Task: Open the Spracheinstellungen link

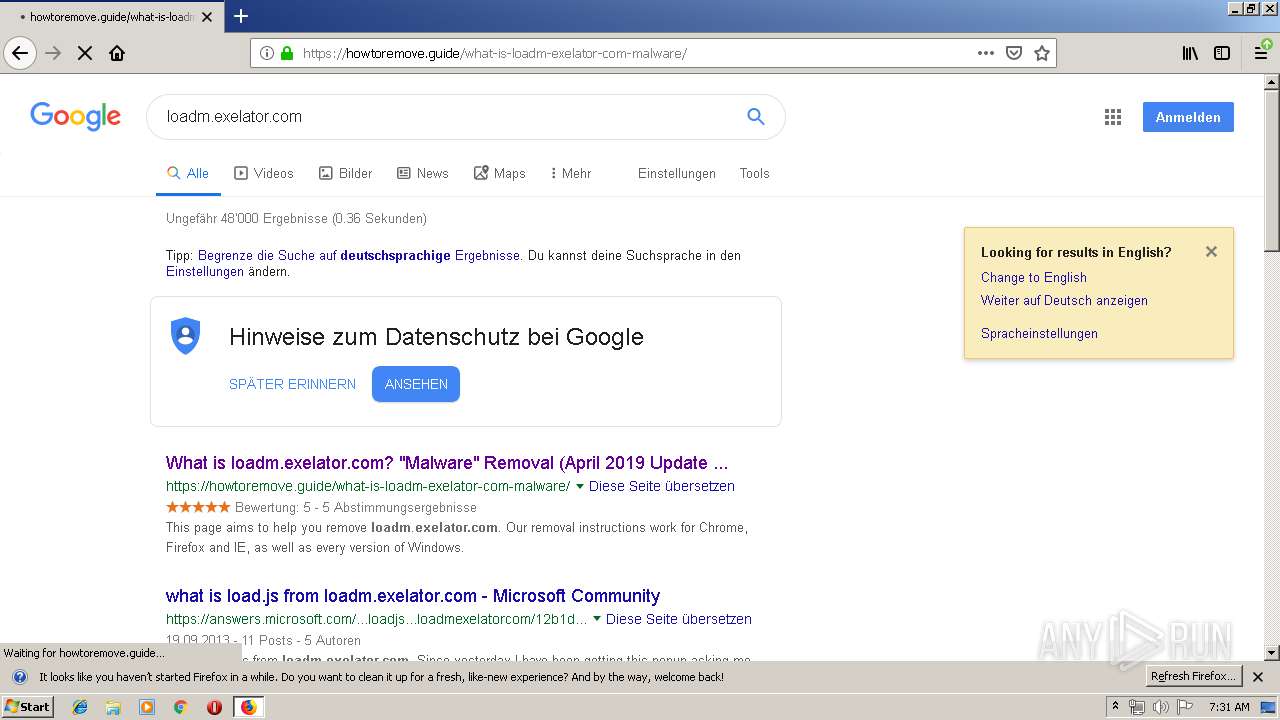Action: 1039,334
